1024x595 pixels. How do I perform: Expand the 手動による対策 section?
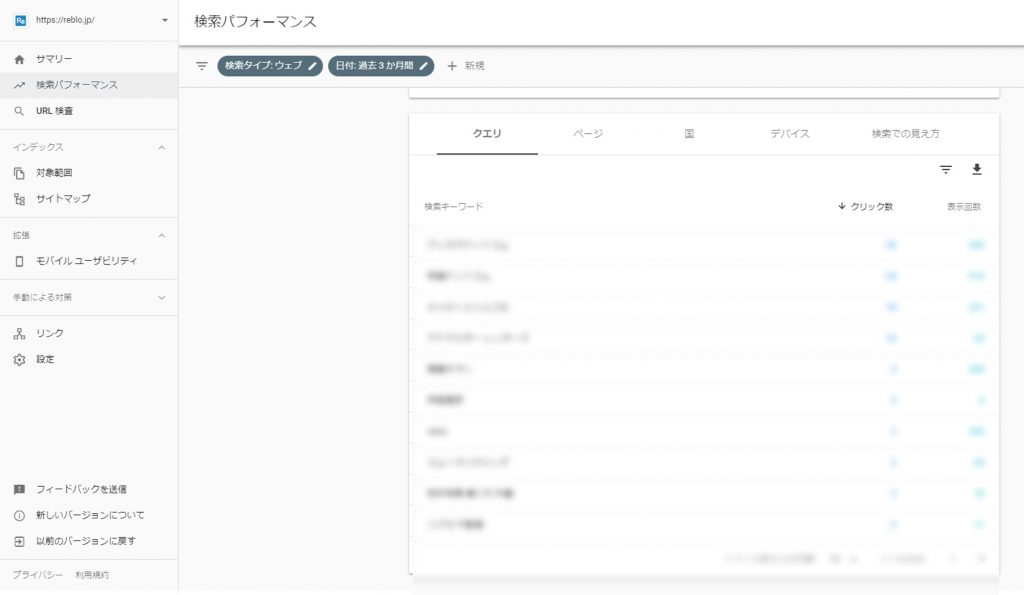pos(162,297)
